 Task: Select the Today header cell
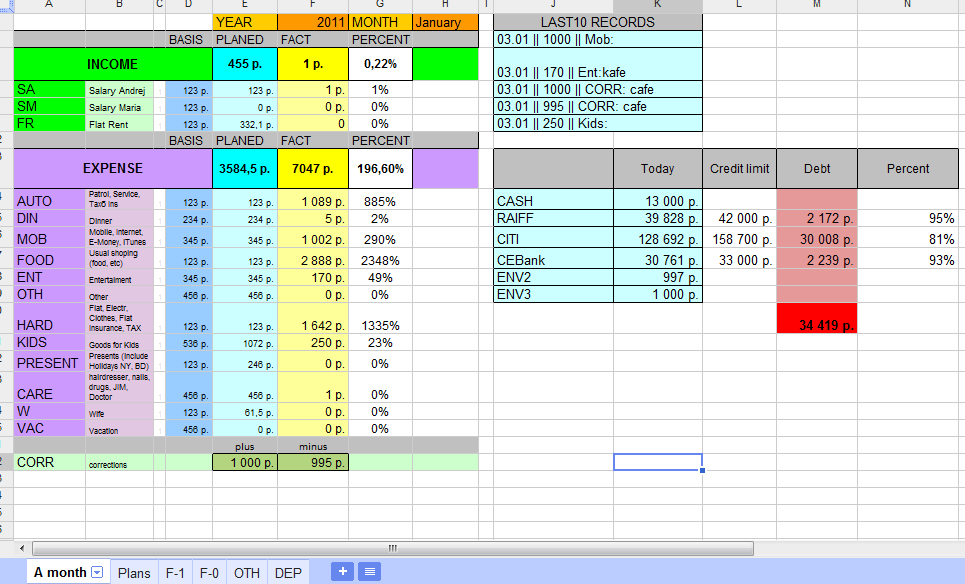[658, 168]
